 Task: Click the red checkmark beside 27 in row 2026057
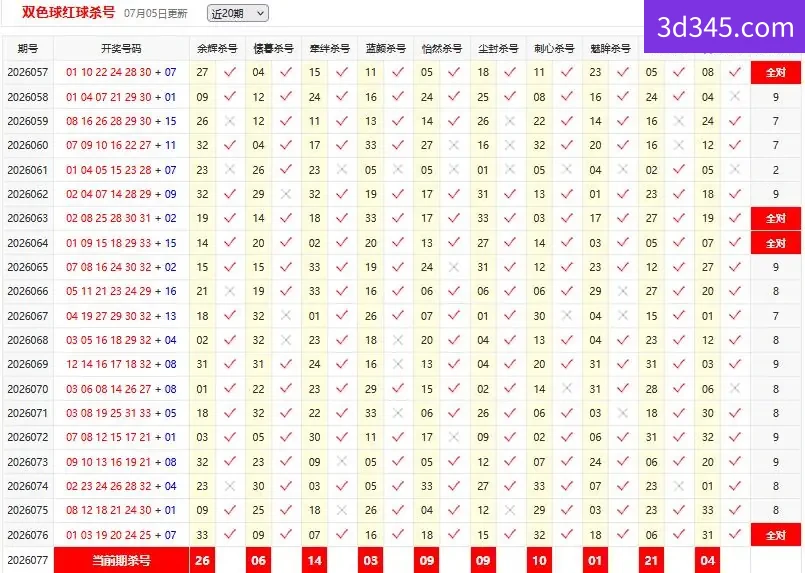pos(230,72)
